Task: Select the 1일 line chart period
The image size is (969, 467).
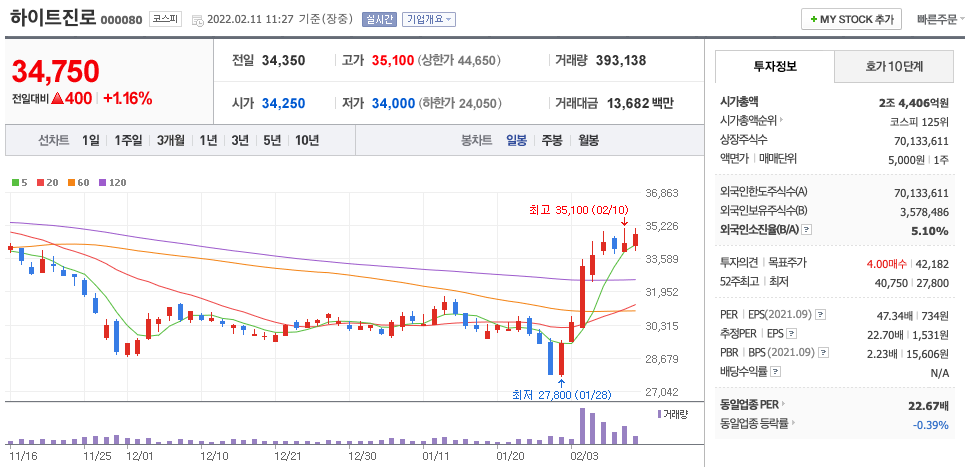Action: tap(91, 140)
